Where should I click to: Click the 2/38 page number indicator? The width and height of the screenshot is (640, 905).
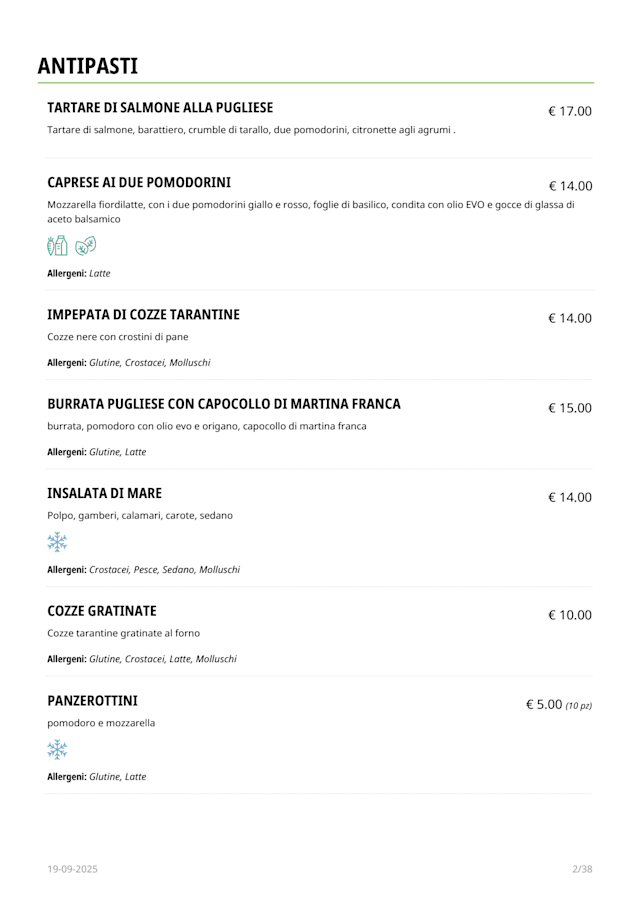tap(582, 869)
